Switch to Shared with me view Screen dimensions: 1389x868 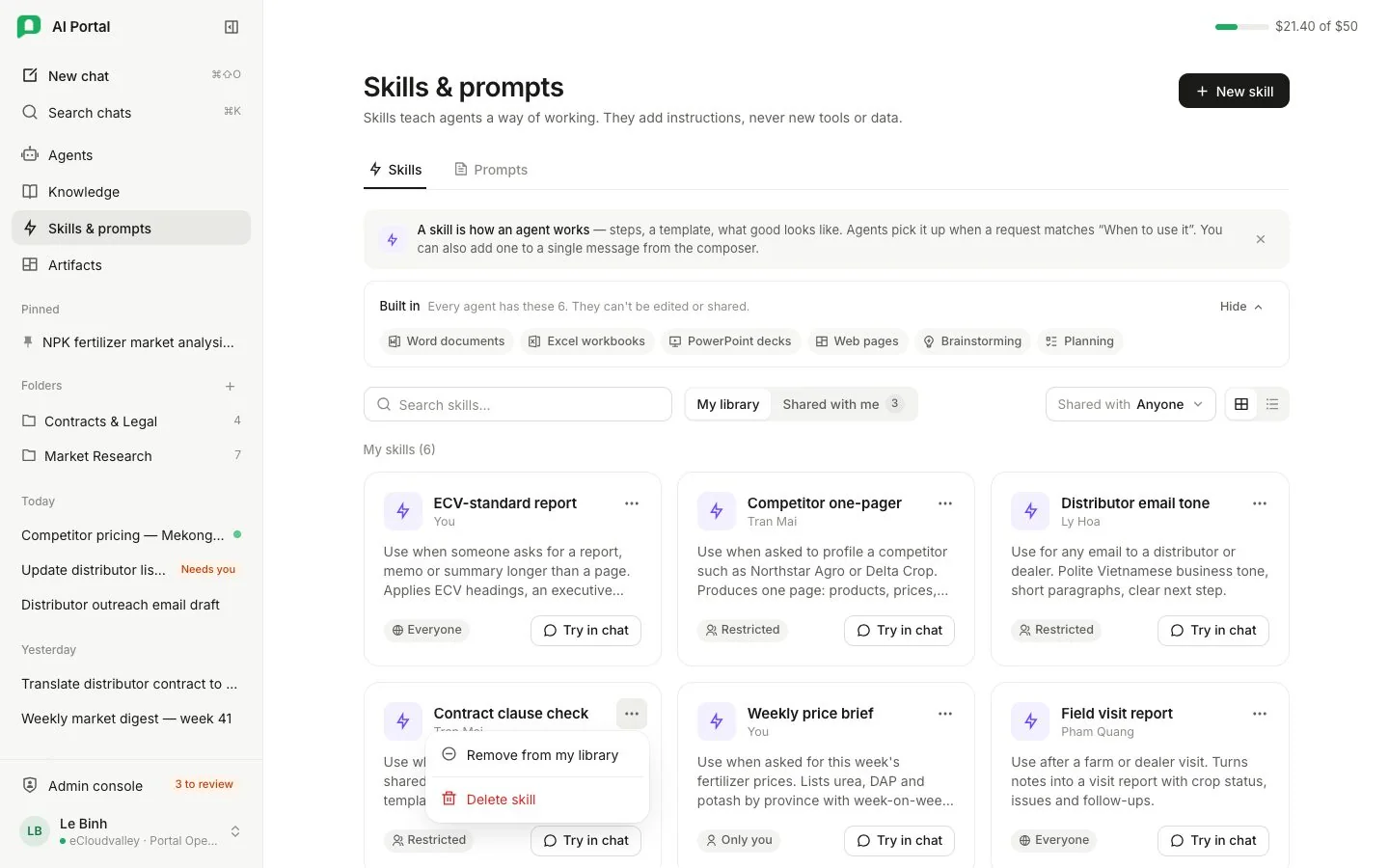pyautogui.click(x=843, y=404)
